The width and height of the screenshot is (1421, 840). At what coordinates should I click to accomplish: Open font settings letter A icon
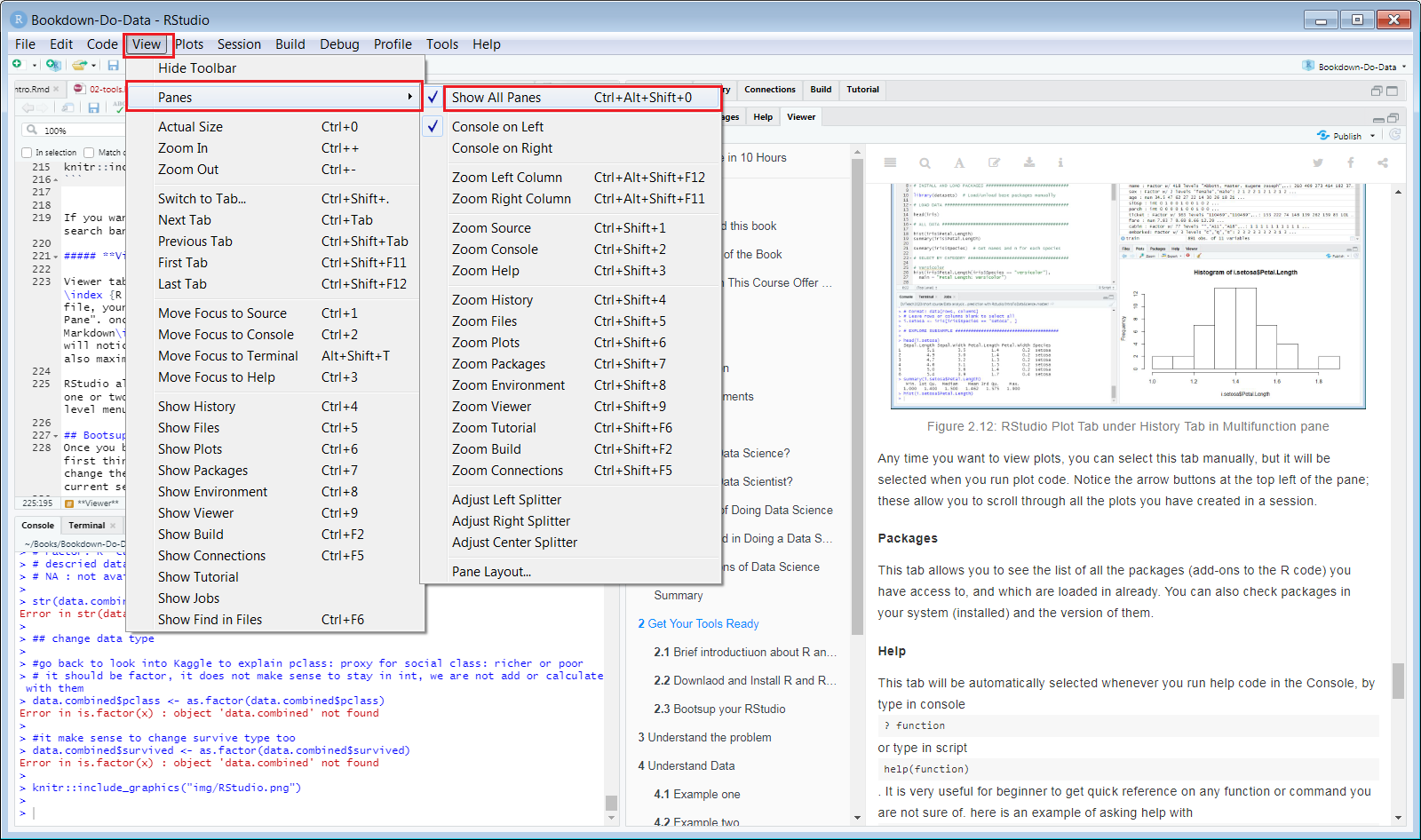point(959,162)
